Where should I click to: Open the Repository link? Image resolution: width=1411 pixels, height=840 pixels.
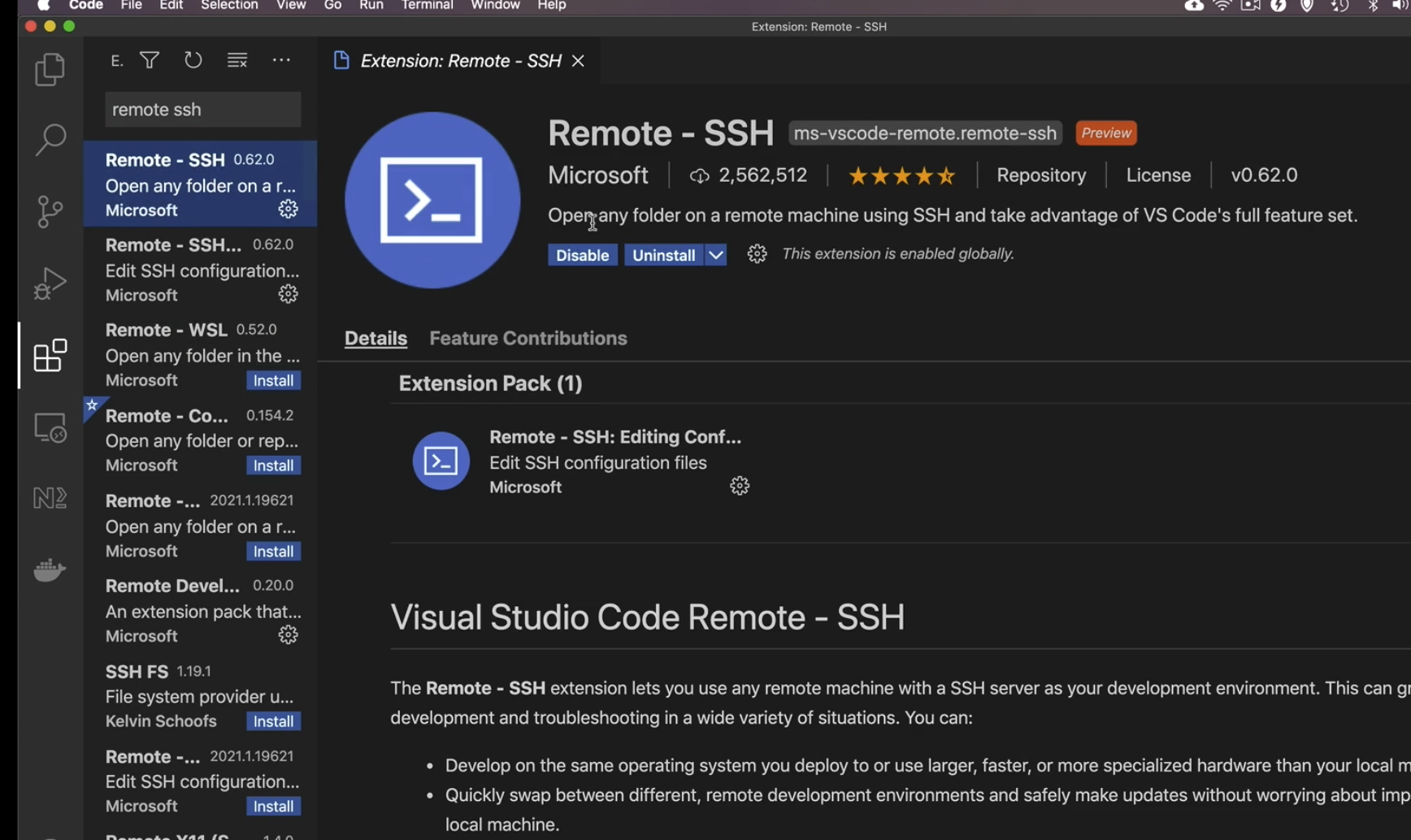1040,175
